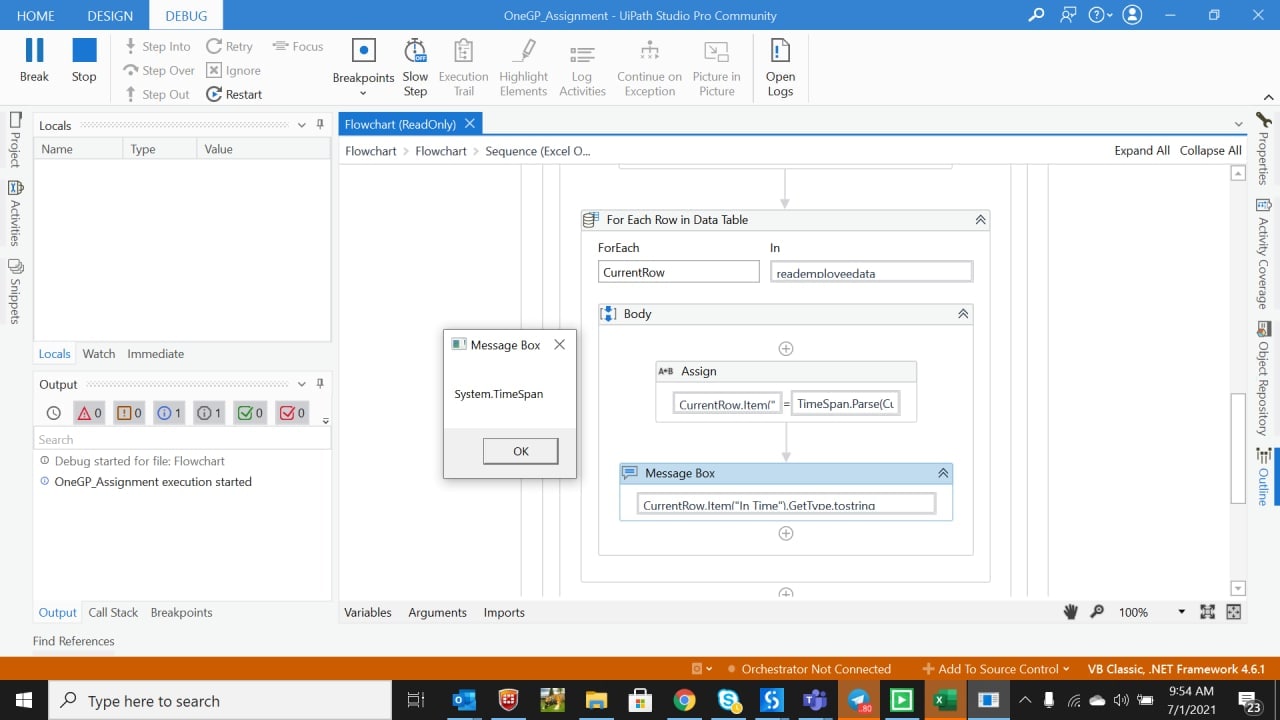Open the Project side panel
1280x720 pixels.
tap(15, 139)
